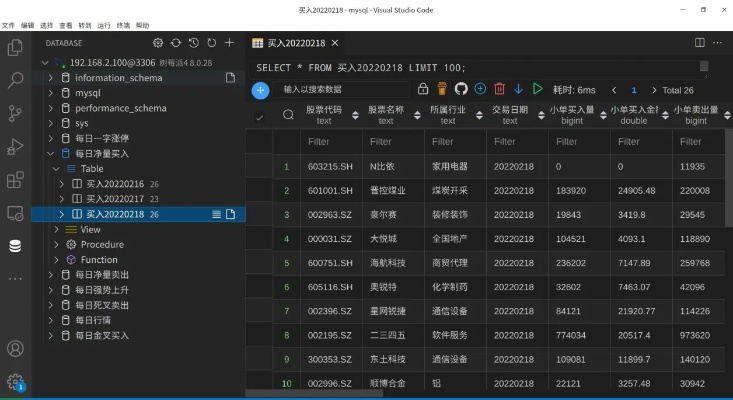Open the Extensions view
Viewport: 733px width, 400px height.
(x=15, y=180)
